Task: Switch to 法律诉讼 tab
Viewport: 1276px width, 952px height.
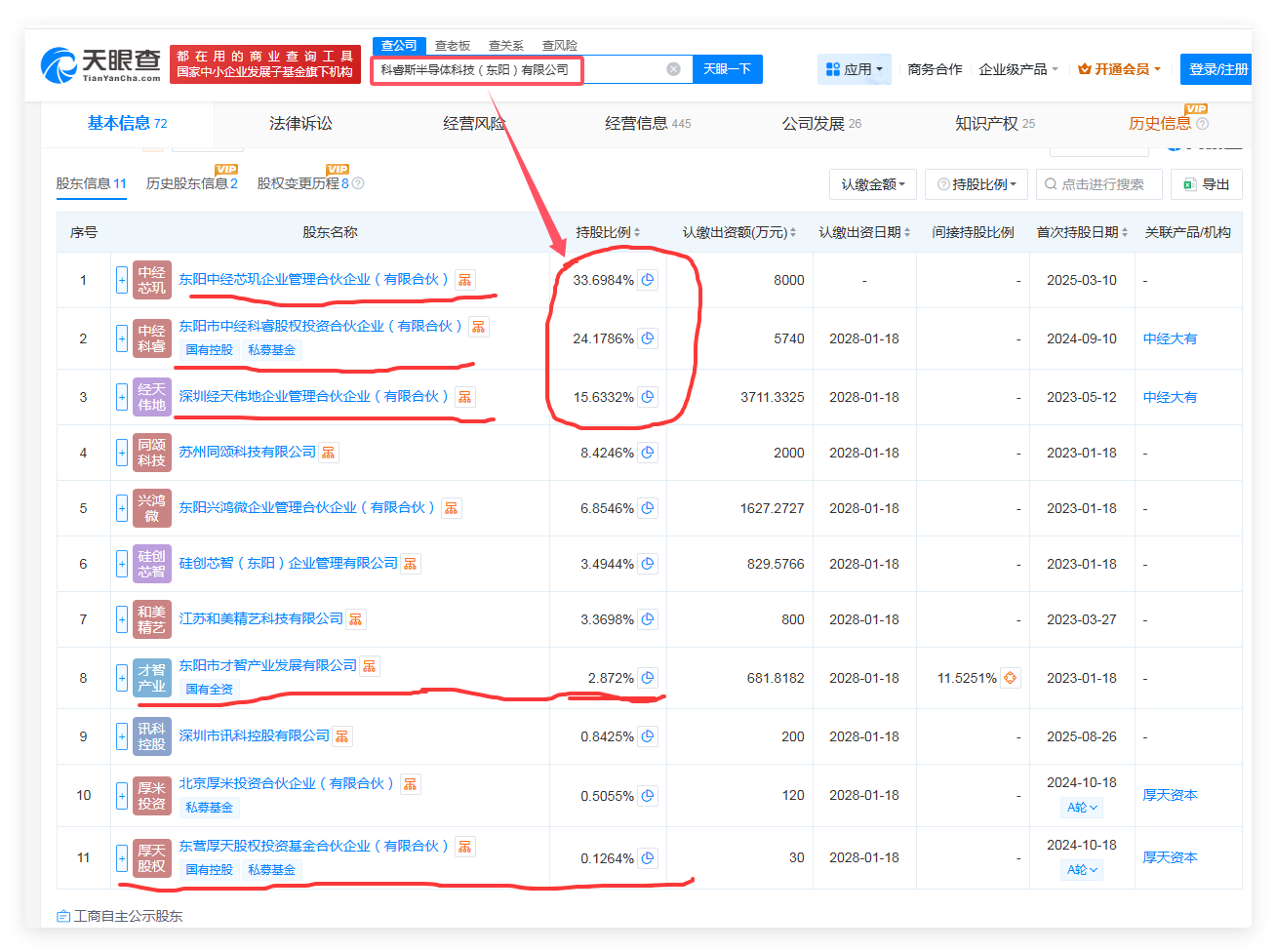Action: [x=300, y=123]
